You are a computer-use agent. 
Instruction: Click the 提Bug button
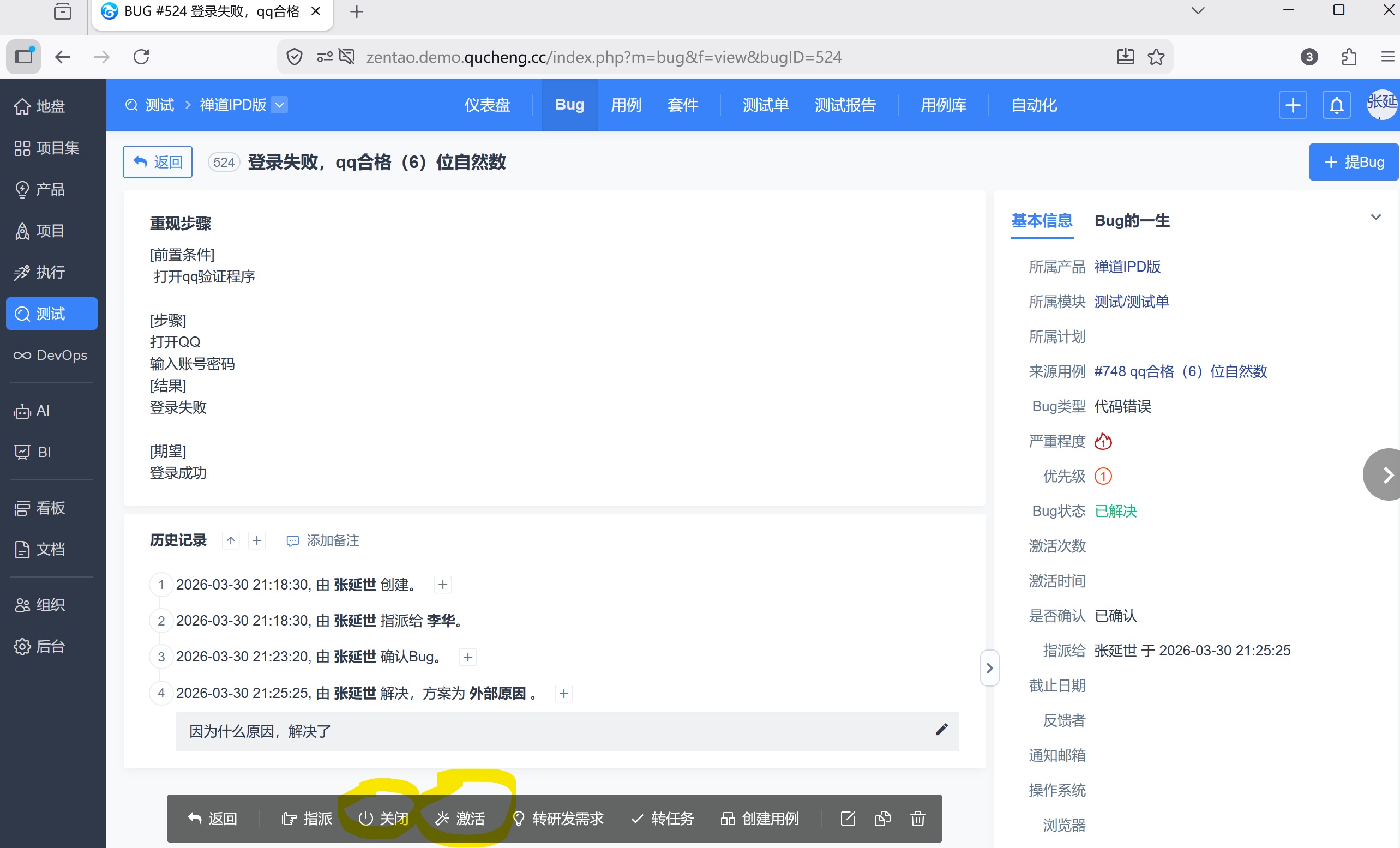(1353, 162)
